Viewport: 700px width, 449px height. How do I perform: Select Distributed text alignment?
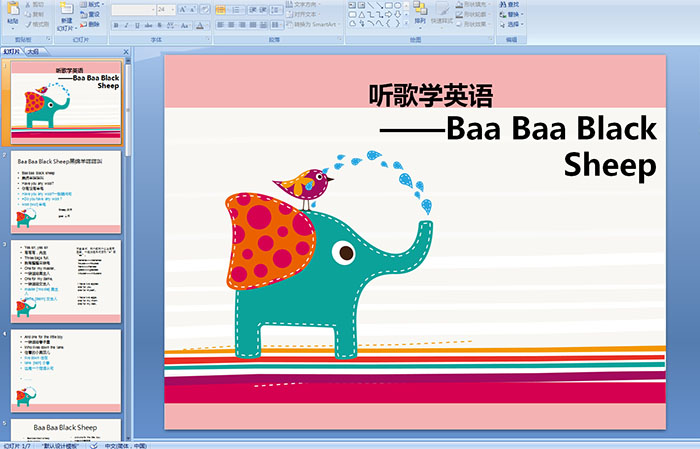pyautogui.click(x=263, y=25)
